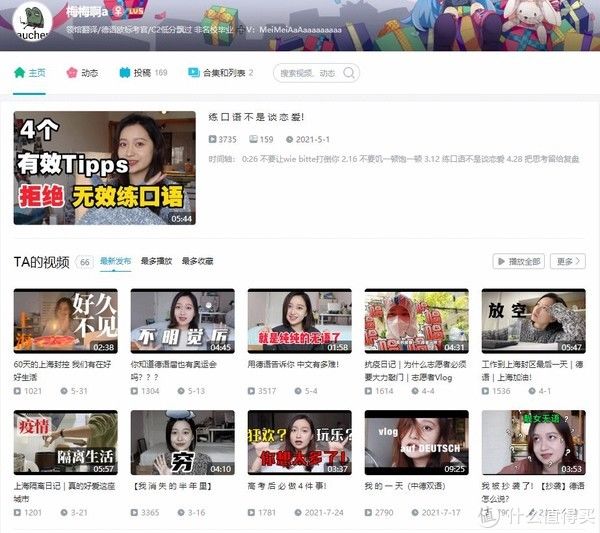Open the 4个有效Tipps featured video thumbnail

[104, 168]
